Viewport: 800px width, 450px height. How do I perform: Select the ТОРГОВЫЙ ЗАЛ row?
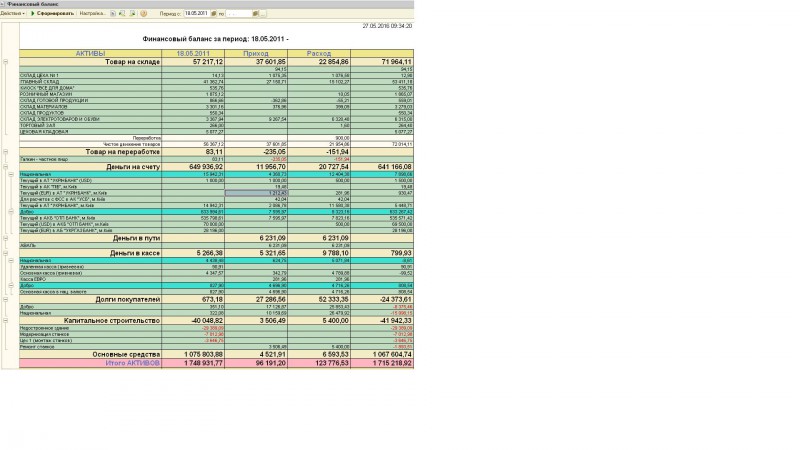click(216, 125)
